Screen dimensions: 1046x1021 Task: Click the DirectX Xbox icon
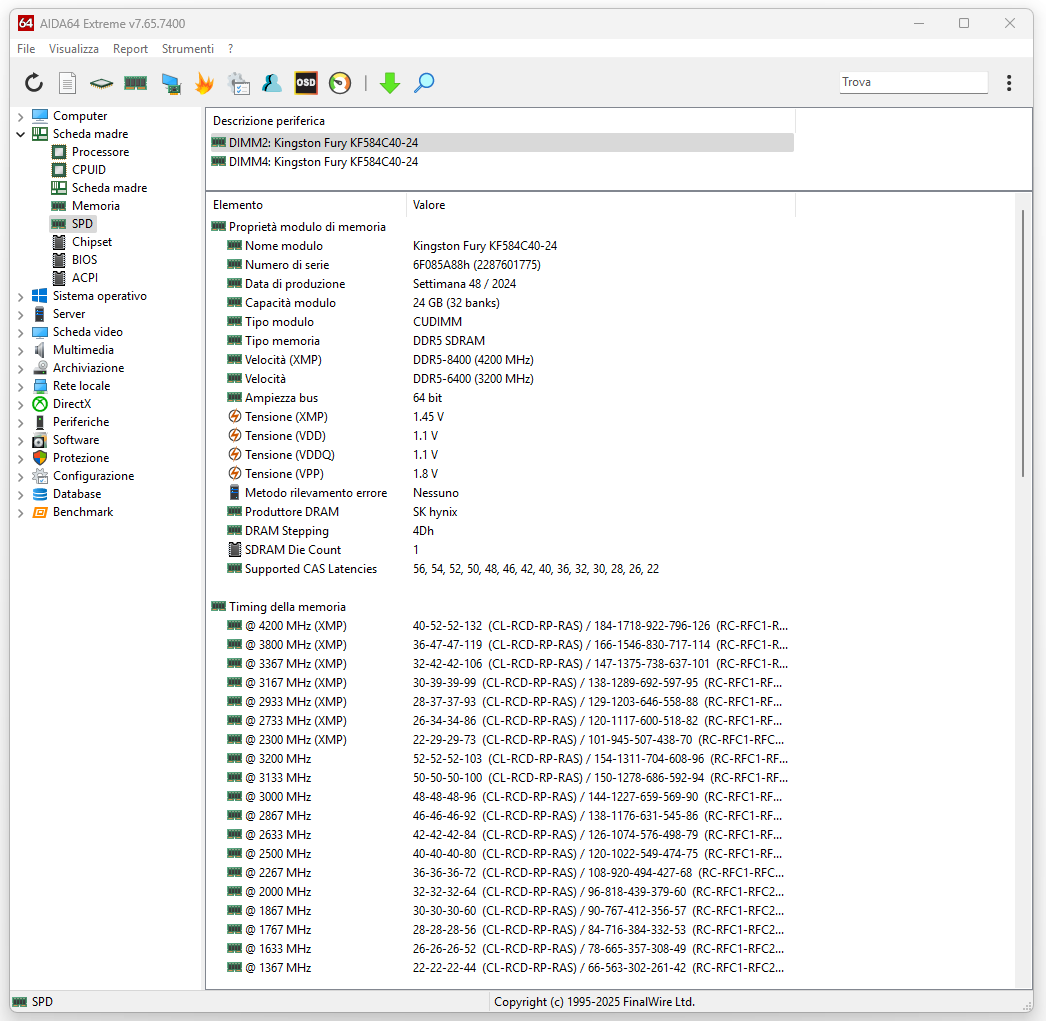click(x=40, y=404)
